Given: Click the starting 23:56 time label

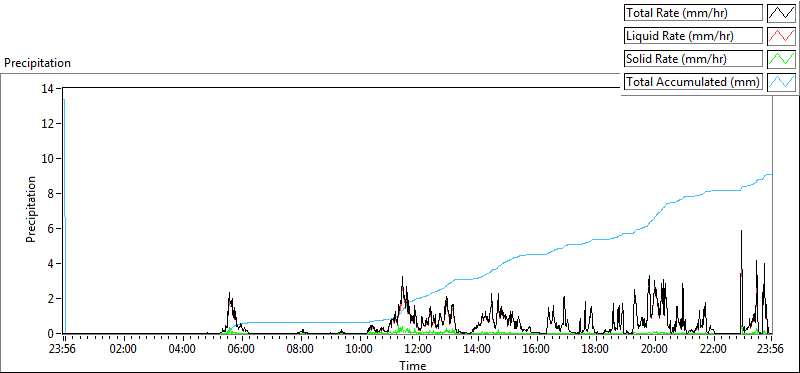Looking at the screenshot, I should click(x=64, y=350).
